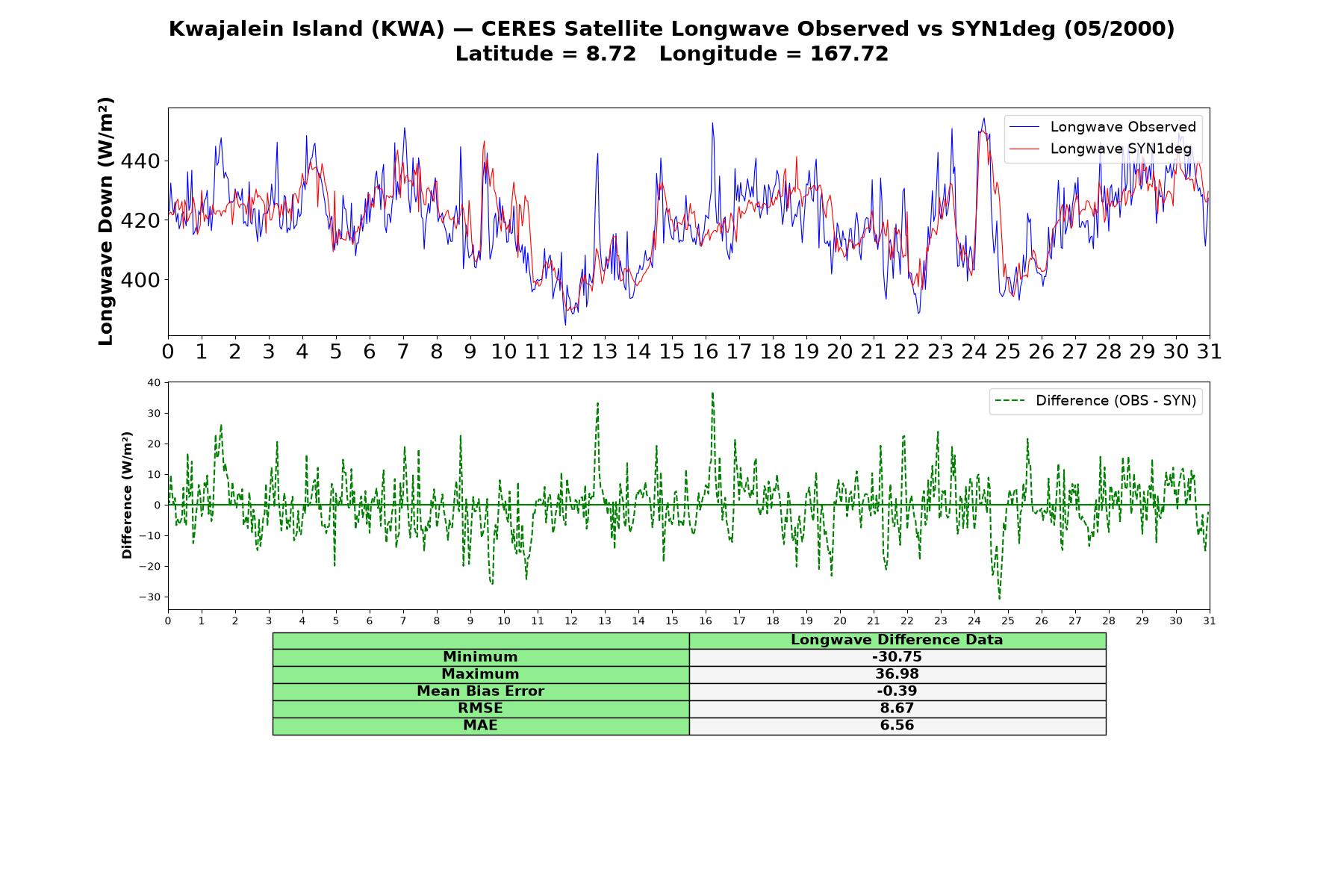Select the red legend line swatch
Screen dimensions: 1344x896
(x=1024, y=149)
